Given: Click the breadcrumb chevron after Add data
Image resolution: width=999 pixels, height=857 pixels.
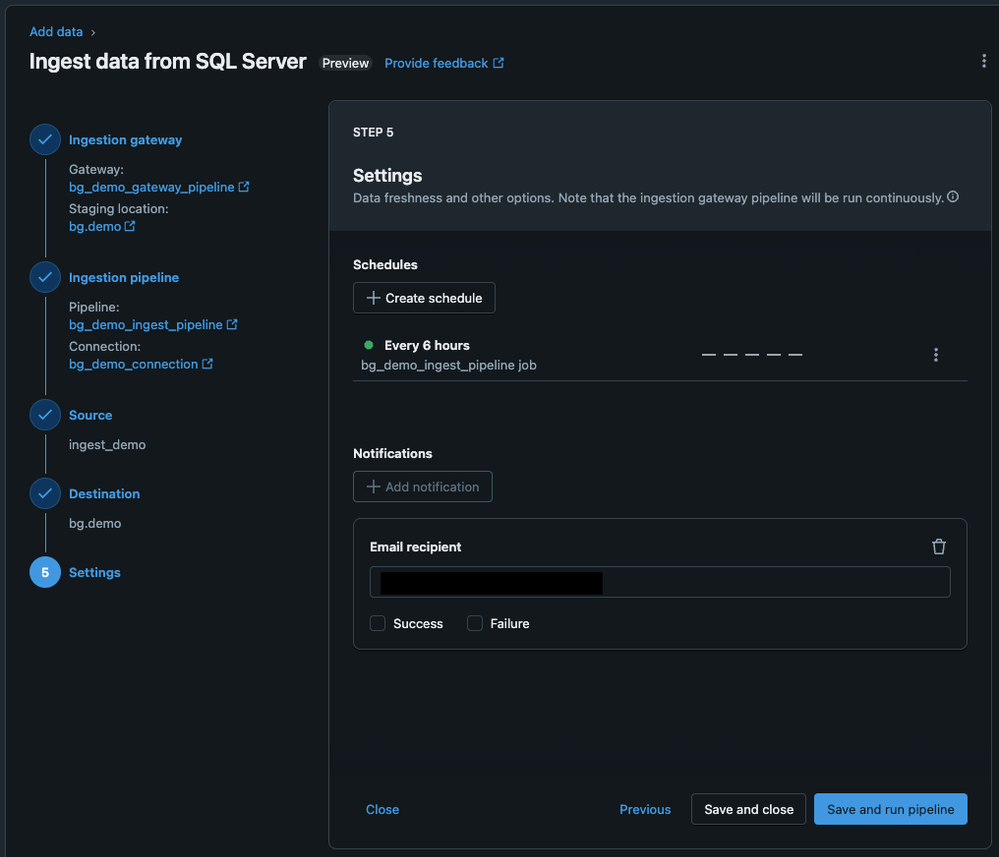Looking at the screenshot, I should click(93, 32).
